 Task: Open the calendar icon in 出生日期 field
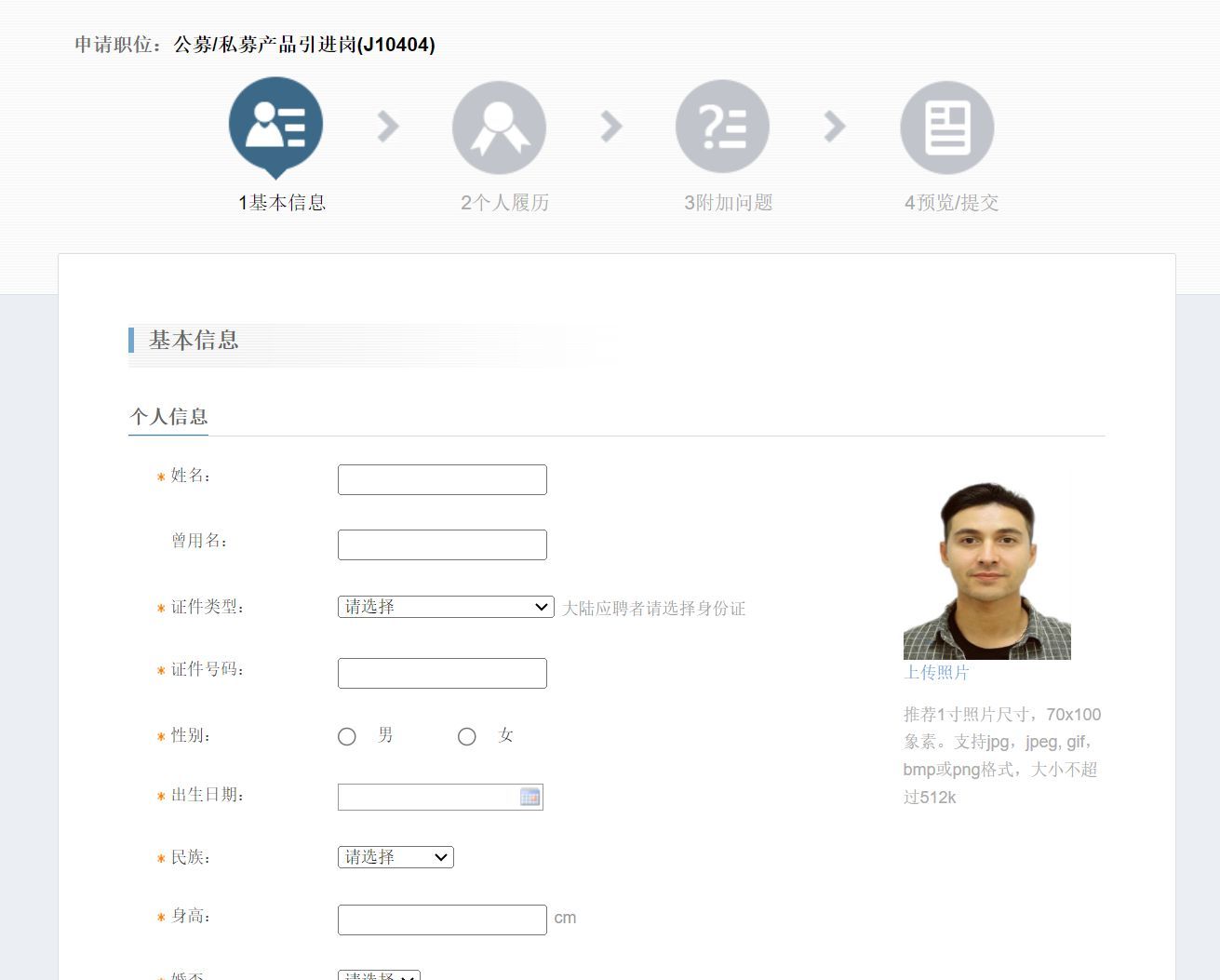(530, 797)
